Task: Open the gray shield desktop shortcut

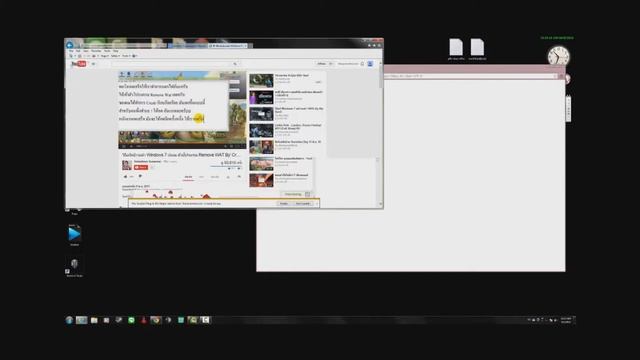Action: (x=74, y=264)
